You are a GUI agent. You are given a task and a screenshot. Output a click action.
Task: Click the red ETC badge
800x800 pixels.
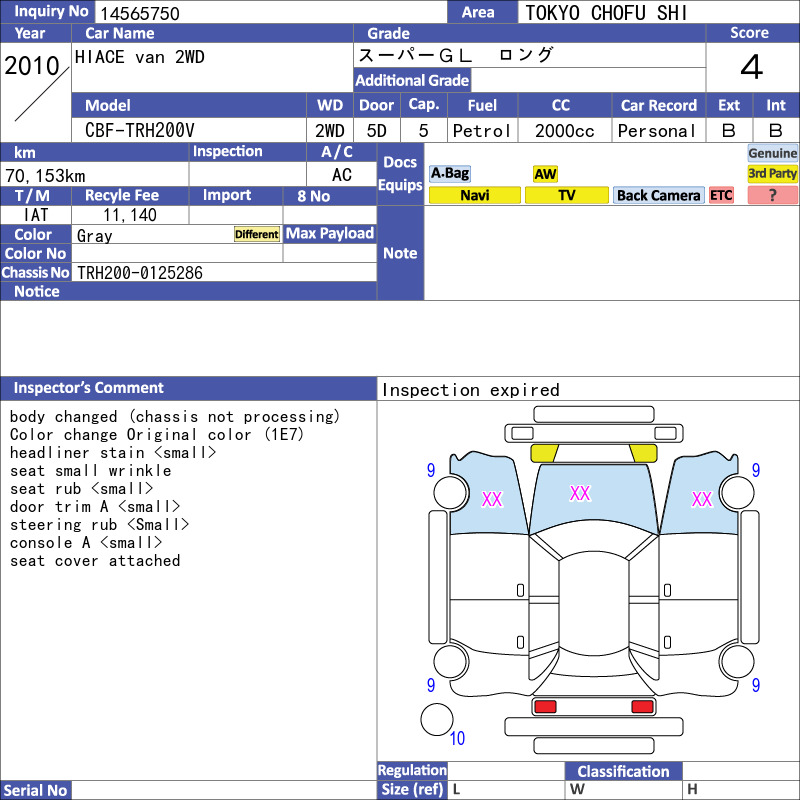click(x=721, y=195)
